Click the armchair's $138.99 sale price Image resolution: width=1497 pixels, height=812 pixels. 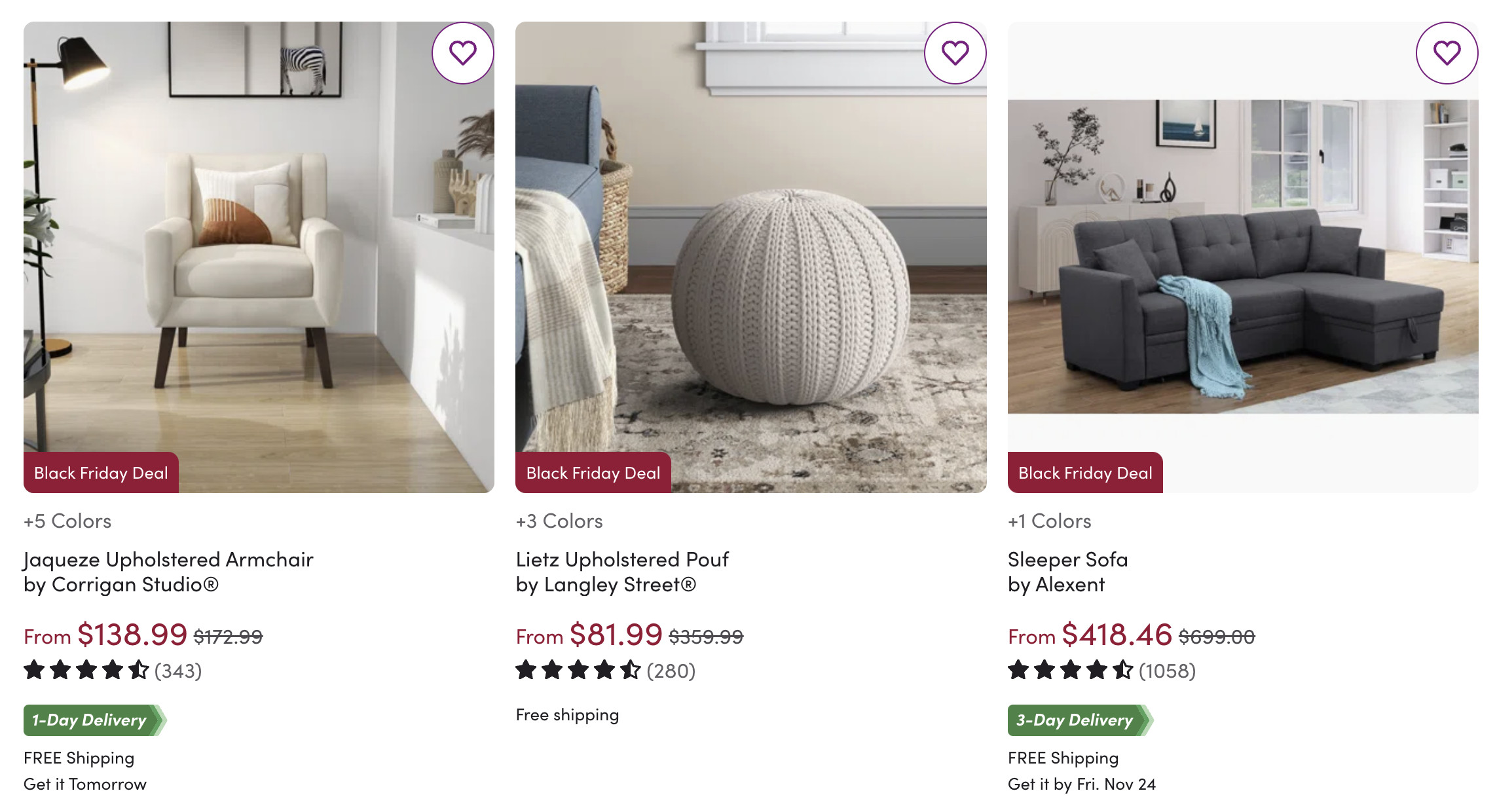tap(132, 635)
